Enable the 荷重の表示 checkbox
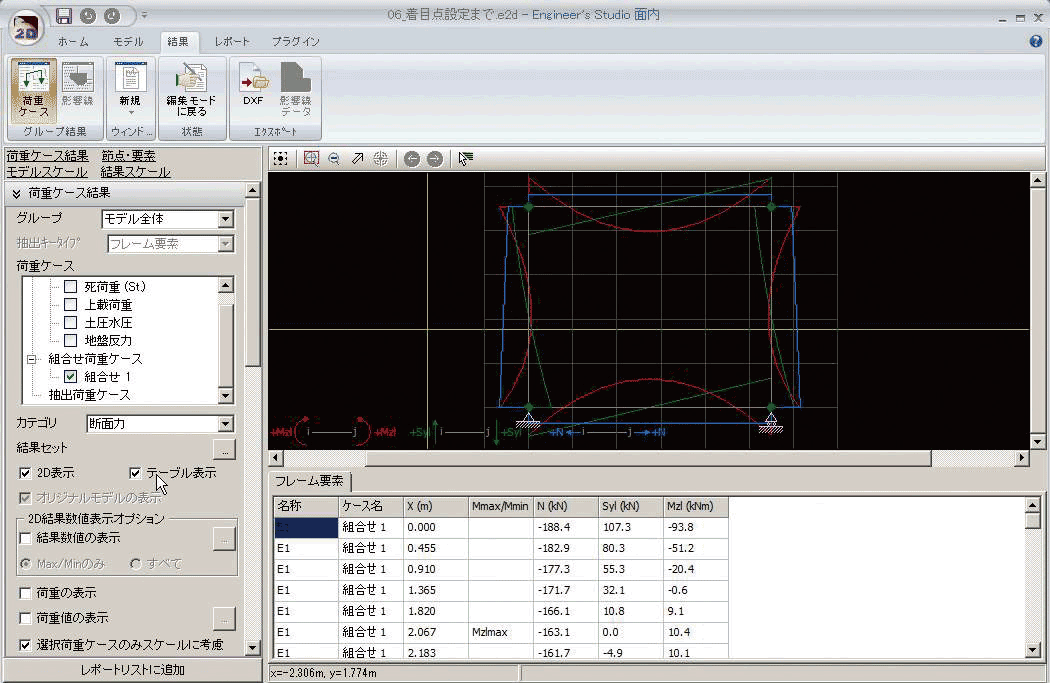This screenshot has width=1050, height=683. click(x=25, y=593)
